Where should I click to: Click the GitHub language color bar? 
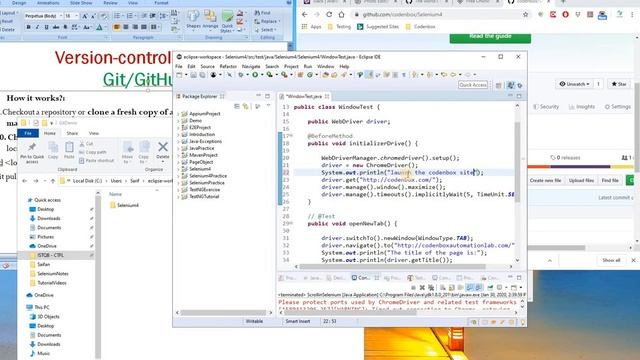pyautogui.click(x=580, y=167)
